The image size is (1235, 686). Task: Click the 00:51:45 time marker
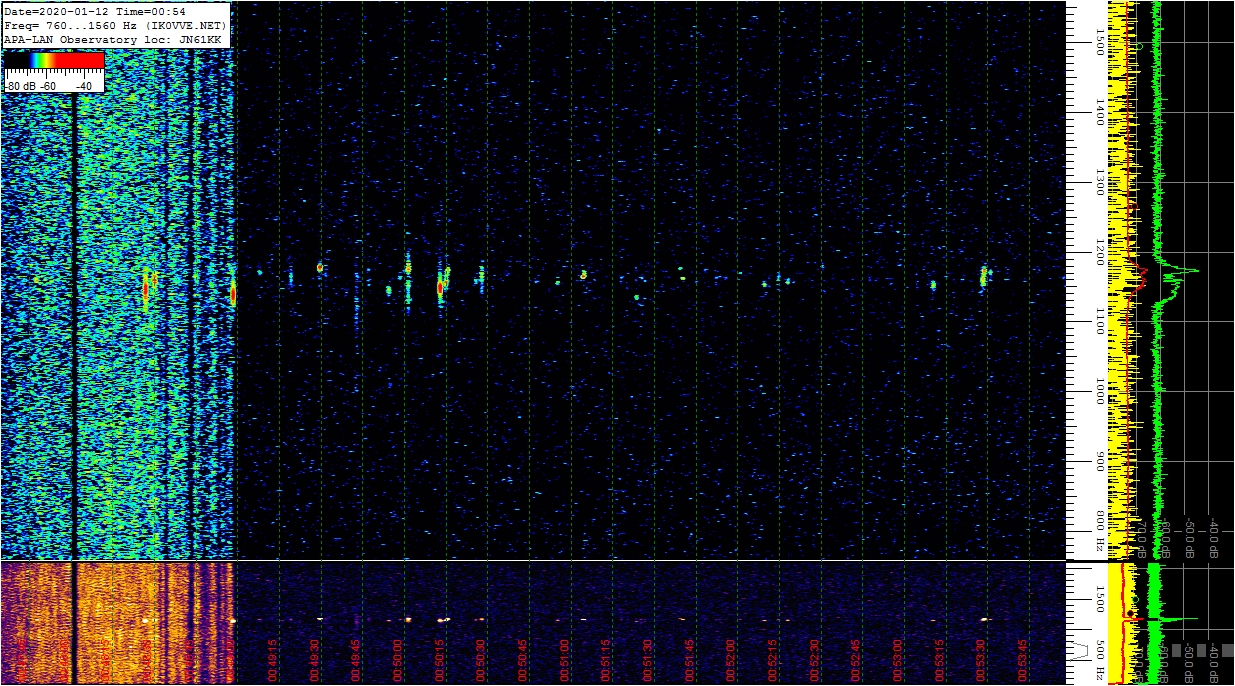click(689, 661)
